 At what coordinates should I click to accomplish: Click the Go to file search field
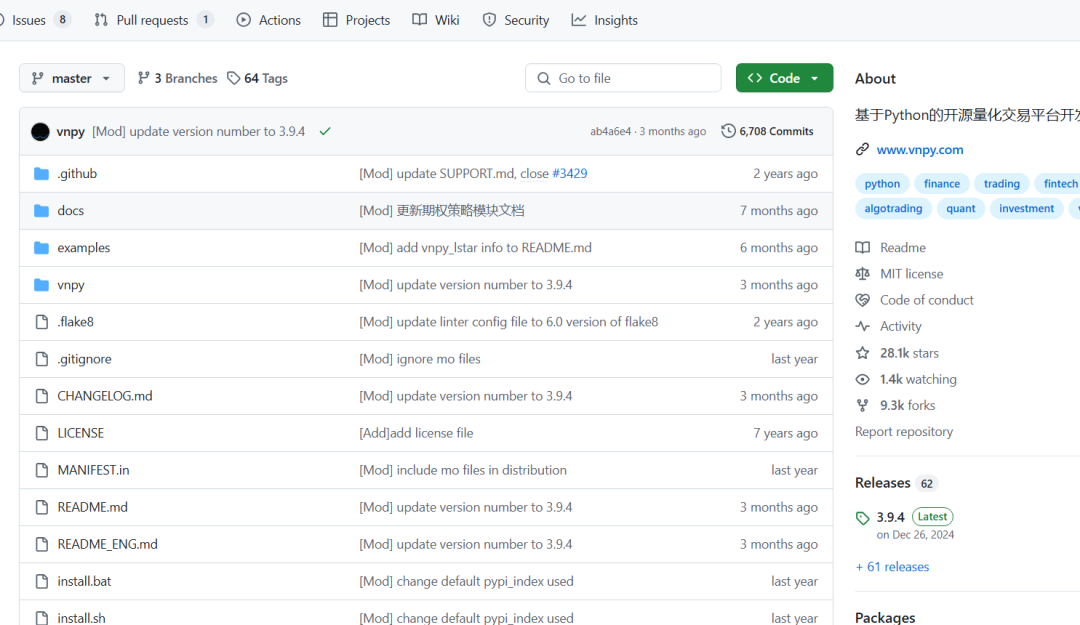click(623, 78)
